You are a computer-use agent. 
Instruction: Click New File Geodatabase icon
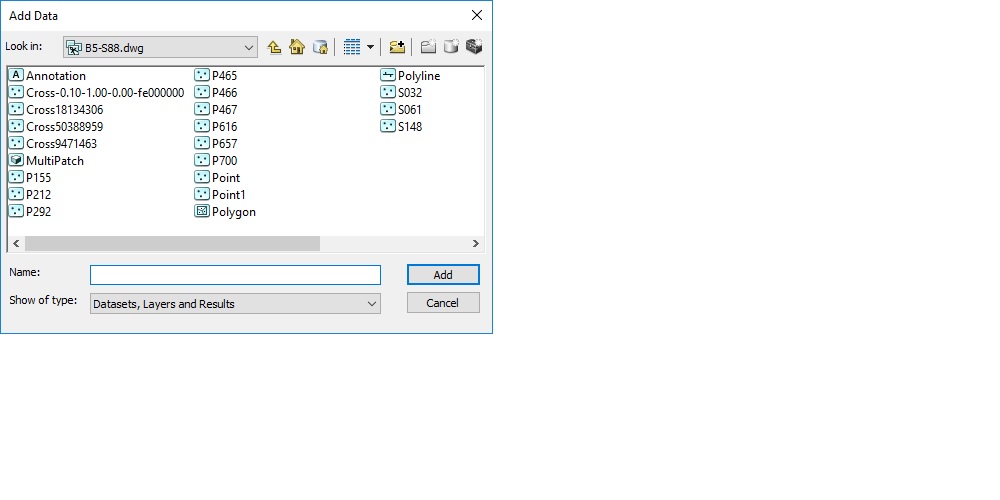(x=451, y=47)
